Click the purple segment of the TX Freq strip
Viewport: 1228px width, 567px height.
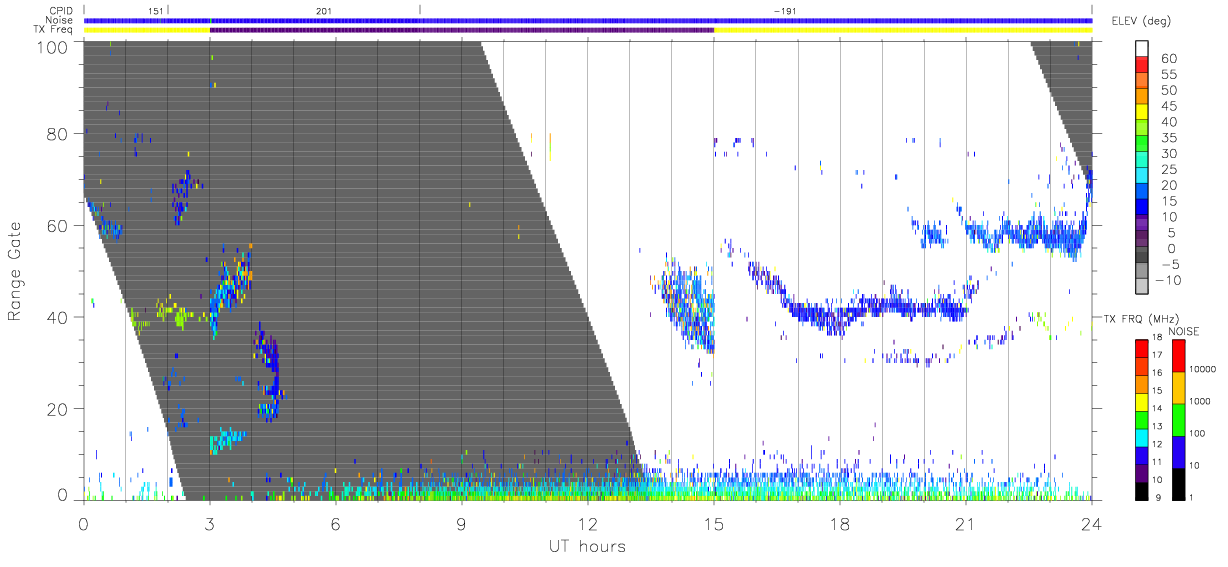click(462, 30)
